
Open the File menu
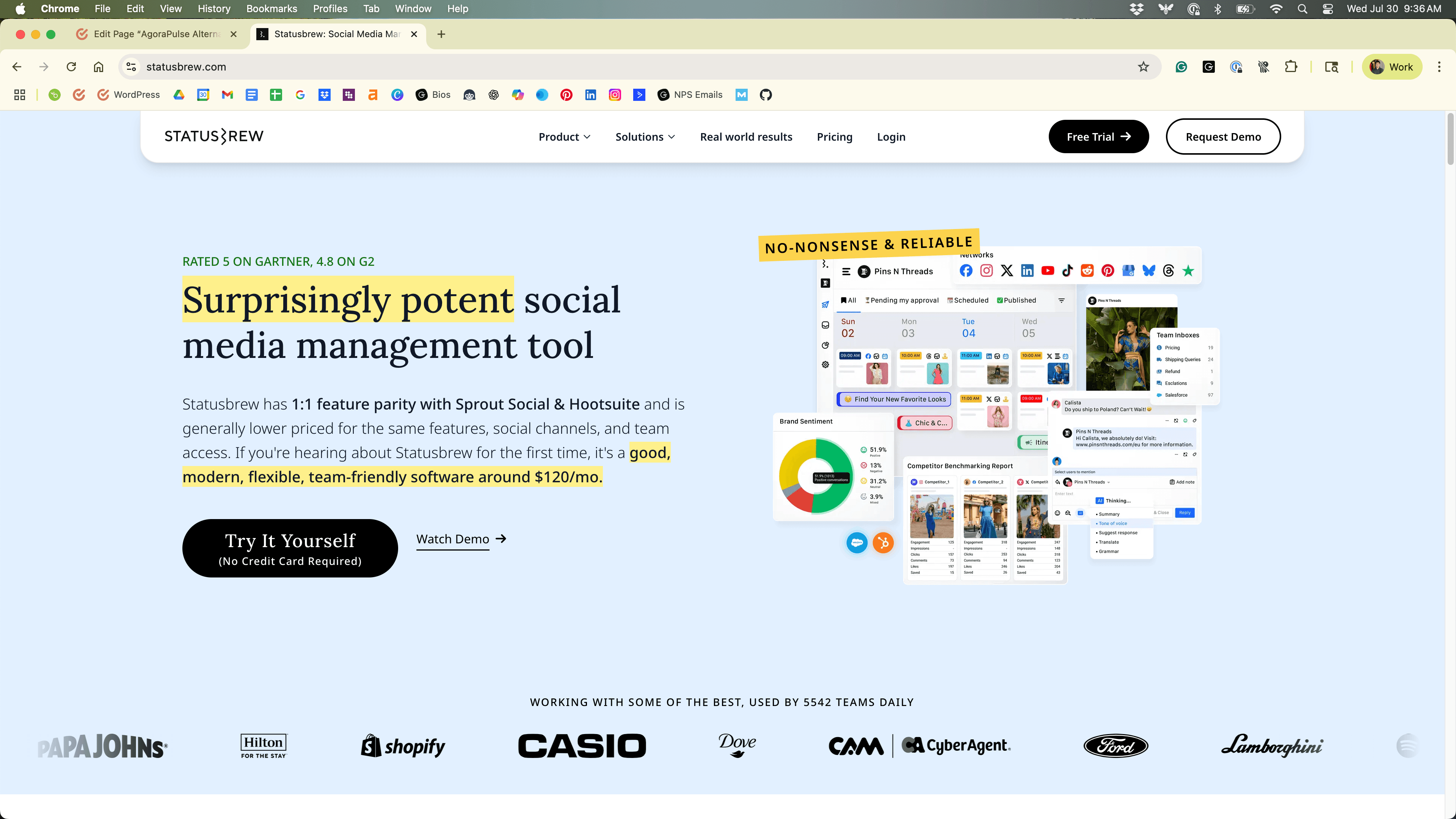pos(102,8)
